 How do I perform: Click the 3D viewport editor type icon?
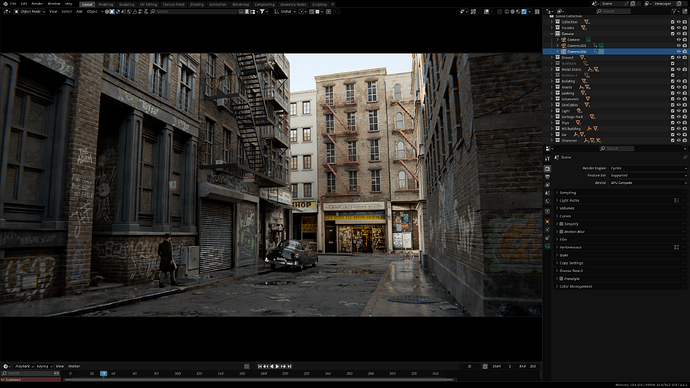(x=7, y=11)
